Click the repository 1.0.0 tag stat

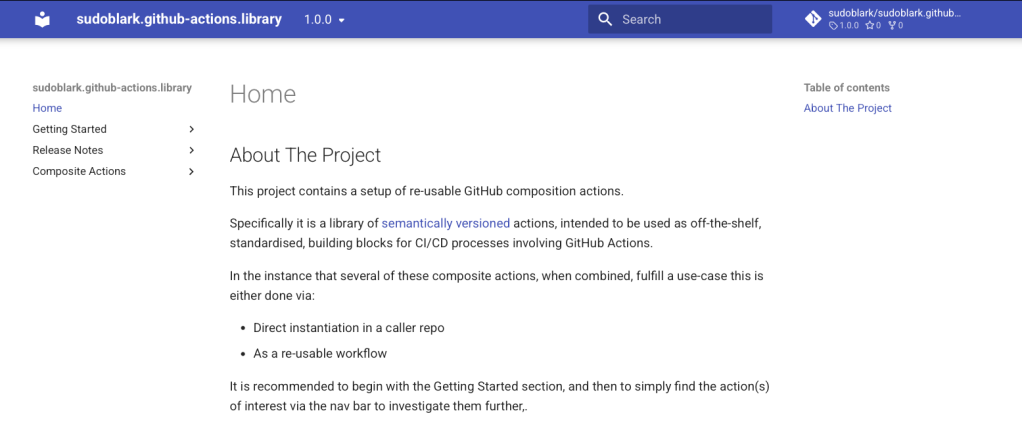[843, 25]
